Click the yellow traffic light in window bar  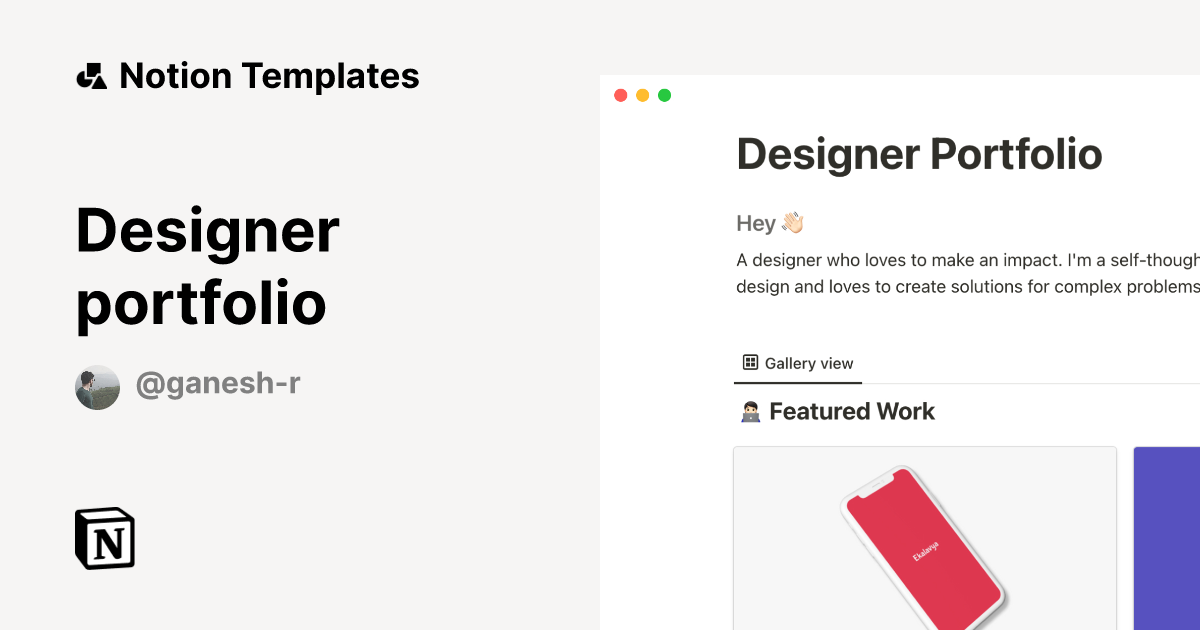[x=643, y=94]
